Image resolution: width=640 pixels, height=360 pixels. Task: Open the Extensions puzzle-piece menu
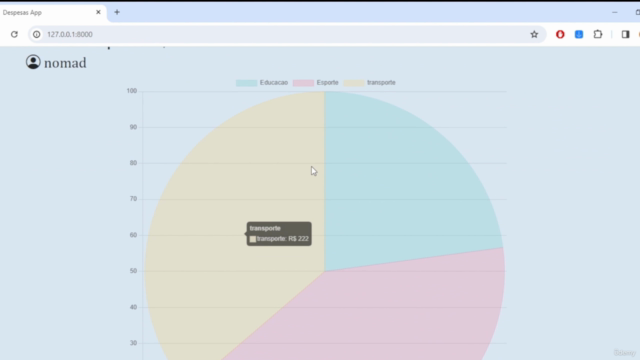point(598,34)
